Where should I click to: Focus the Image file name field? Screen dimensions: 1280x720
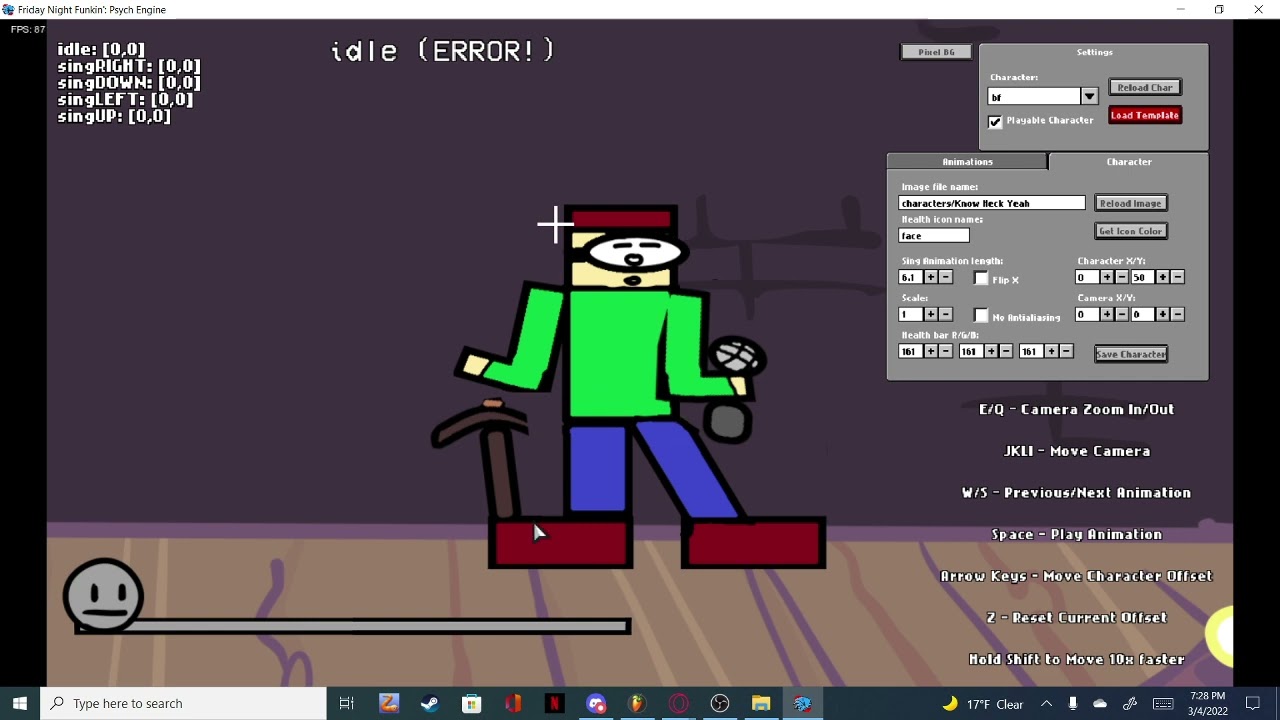pos(991,204)
